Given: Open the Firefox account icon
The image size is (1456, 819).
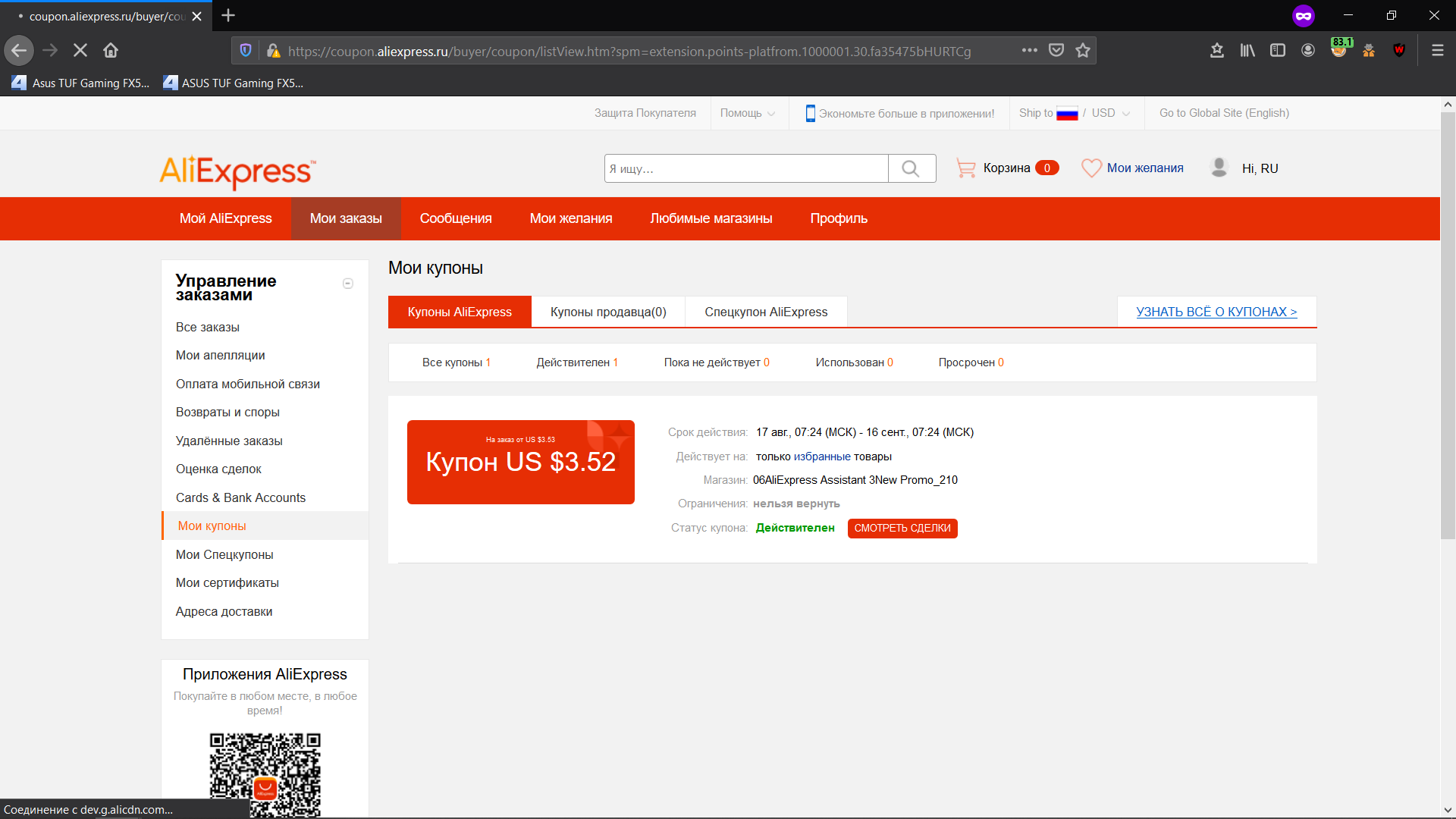Looking at the screenshot, I should (1308, 51).
